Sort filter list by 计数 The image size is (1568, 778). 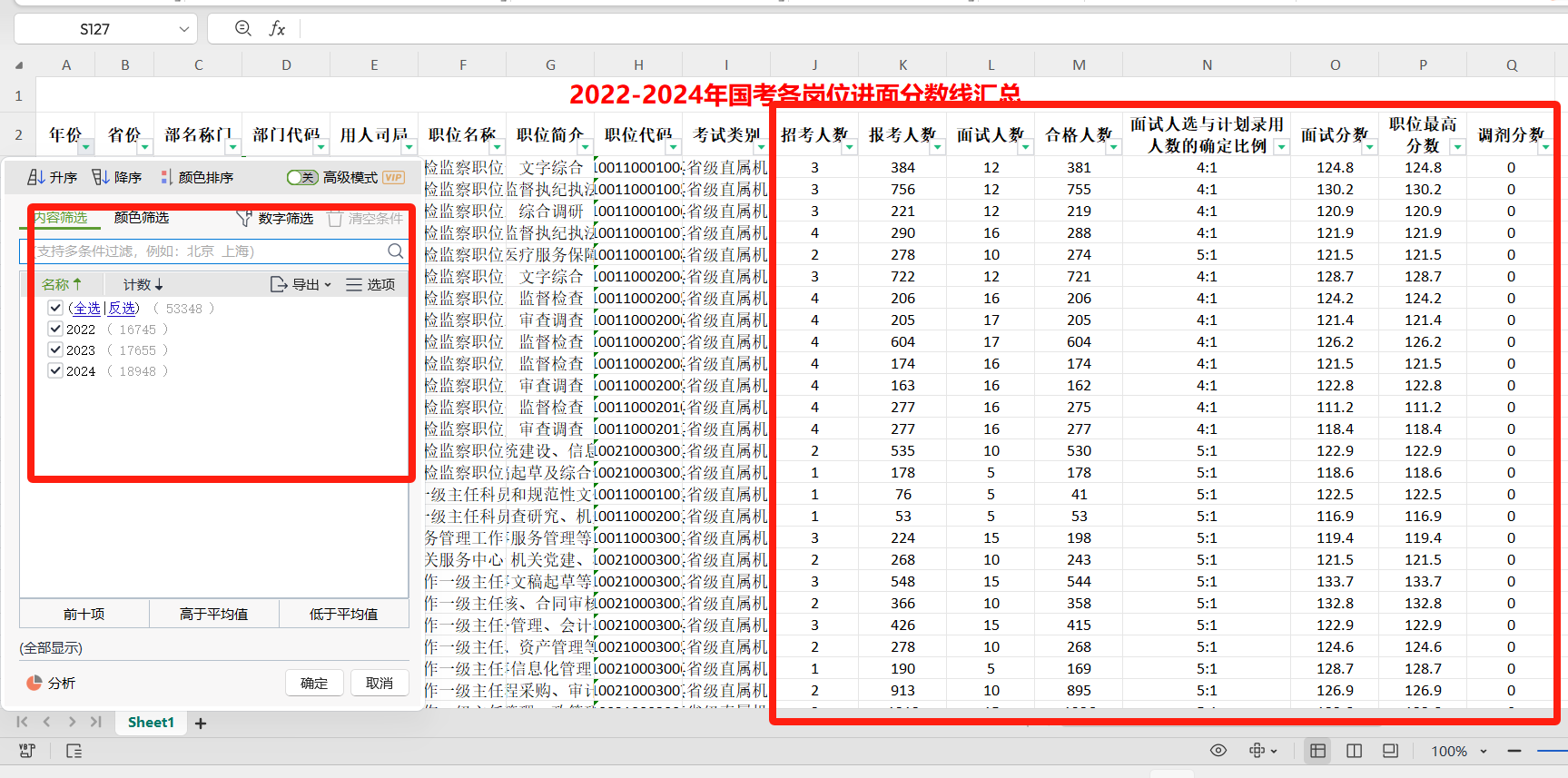[x=143, y=284]
